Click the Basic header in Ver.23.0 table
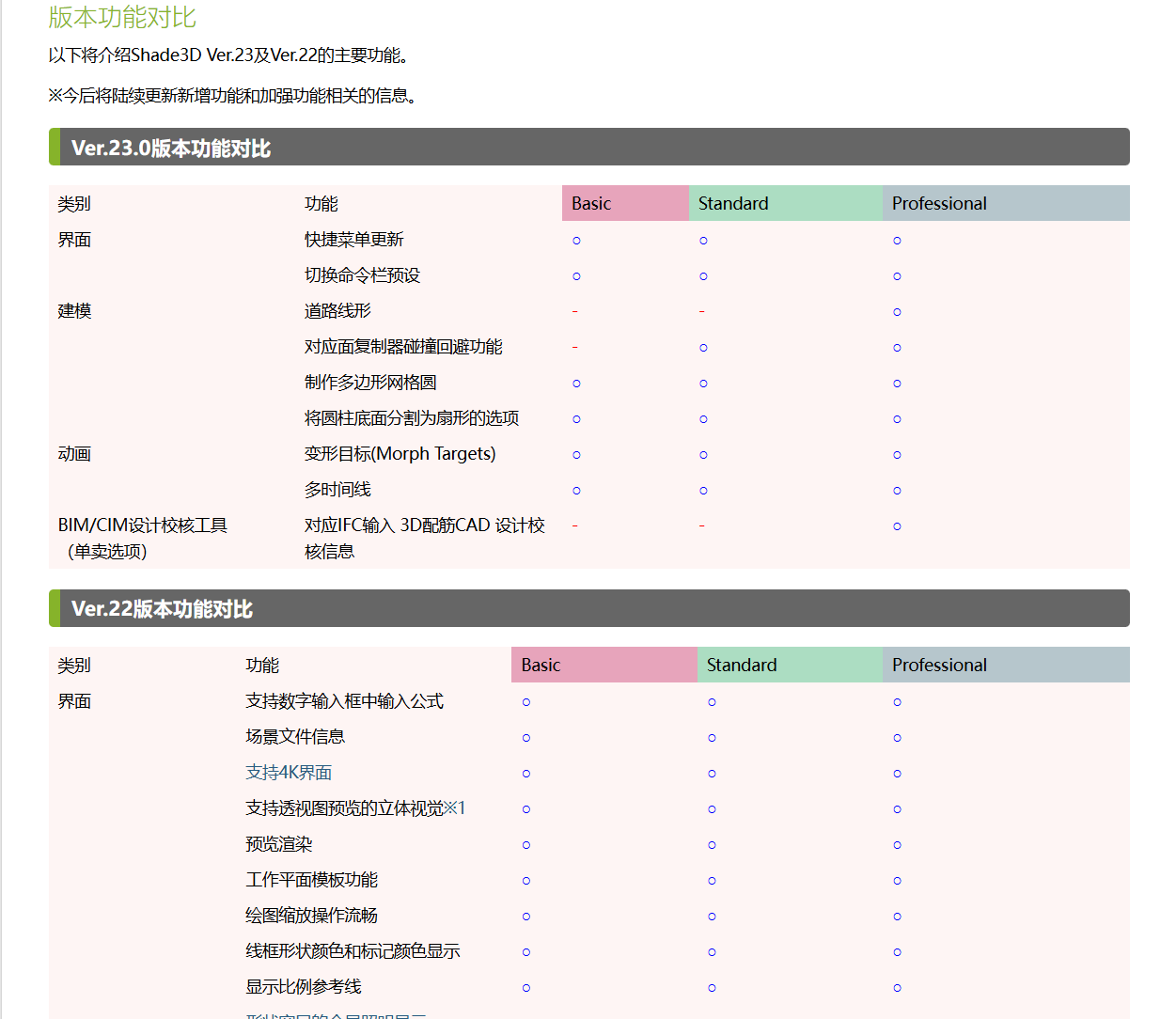The image size is (1176, 1019). click(625, 203)
